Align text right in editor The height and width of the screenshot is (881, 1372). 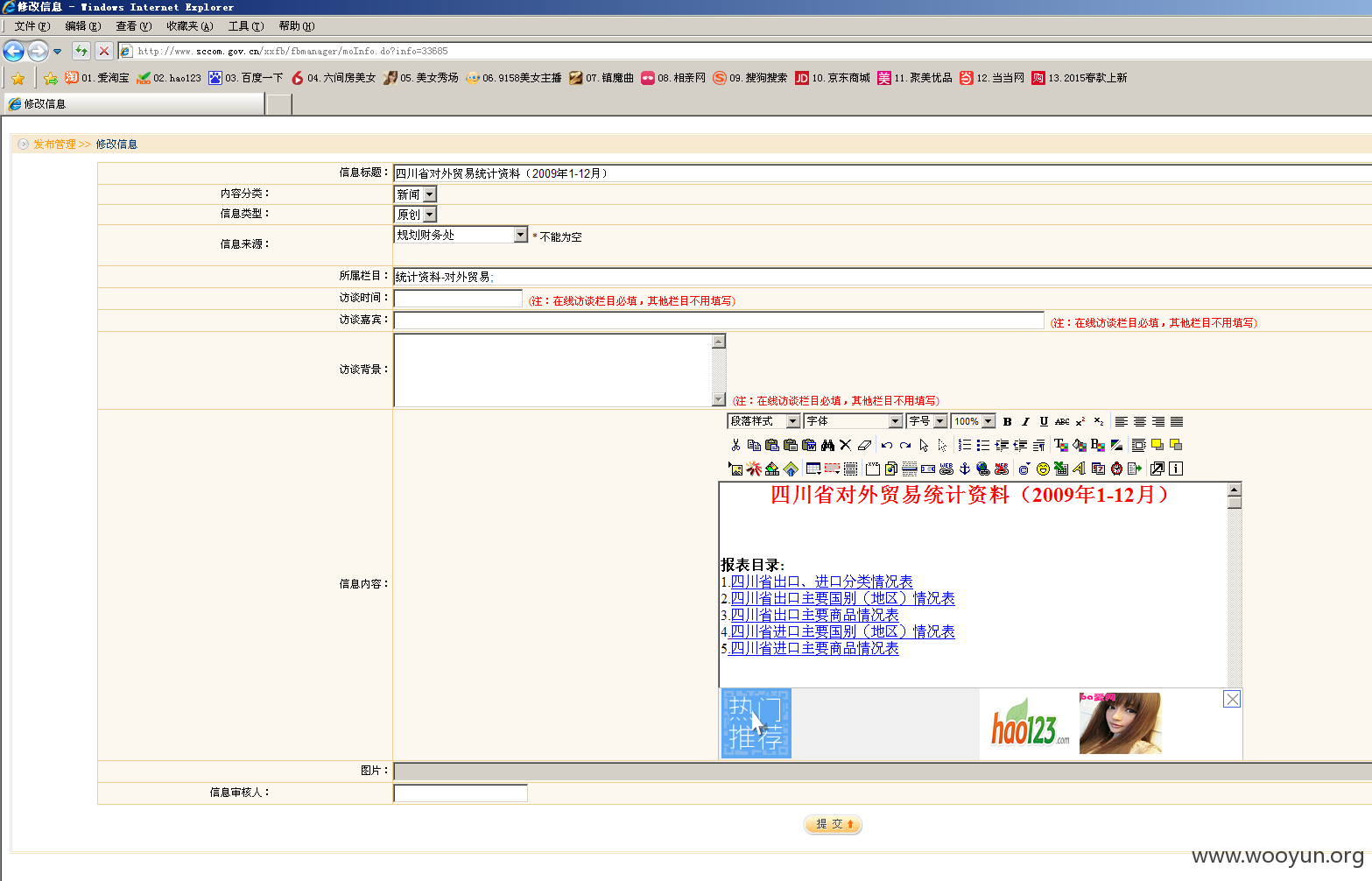pos(1158,421)
